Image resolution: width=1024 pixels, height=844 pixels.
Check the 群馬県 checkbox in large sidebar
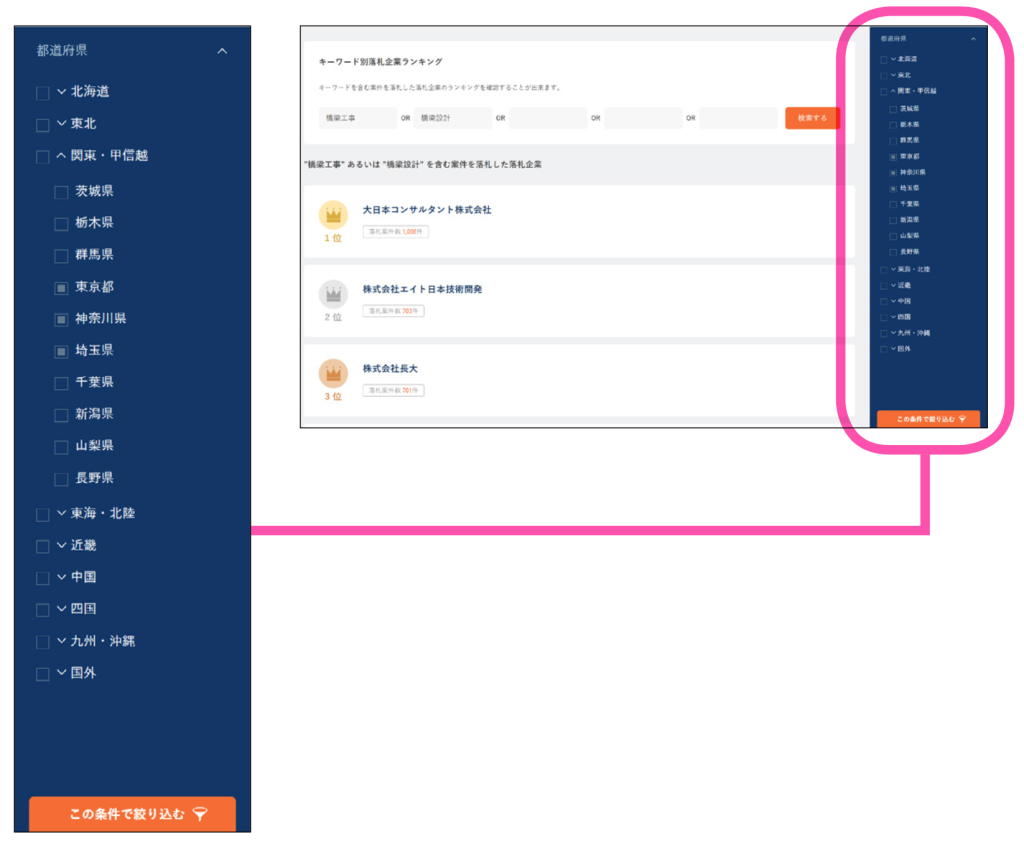click(61, 256)
